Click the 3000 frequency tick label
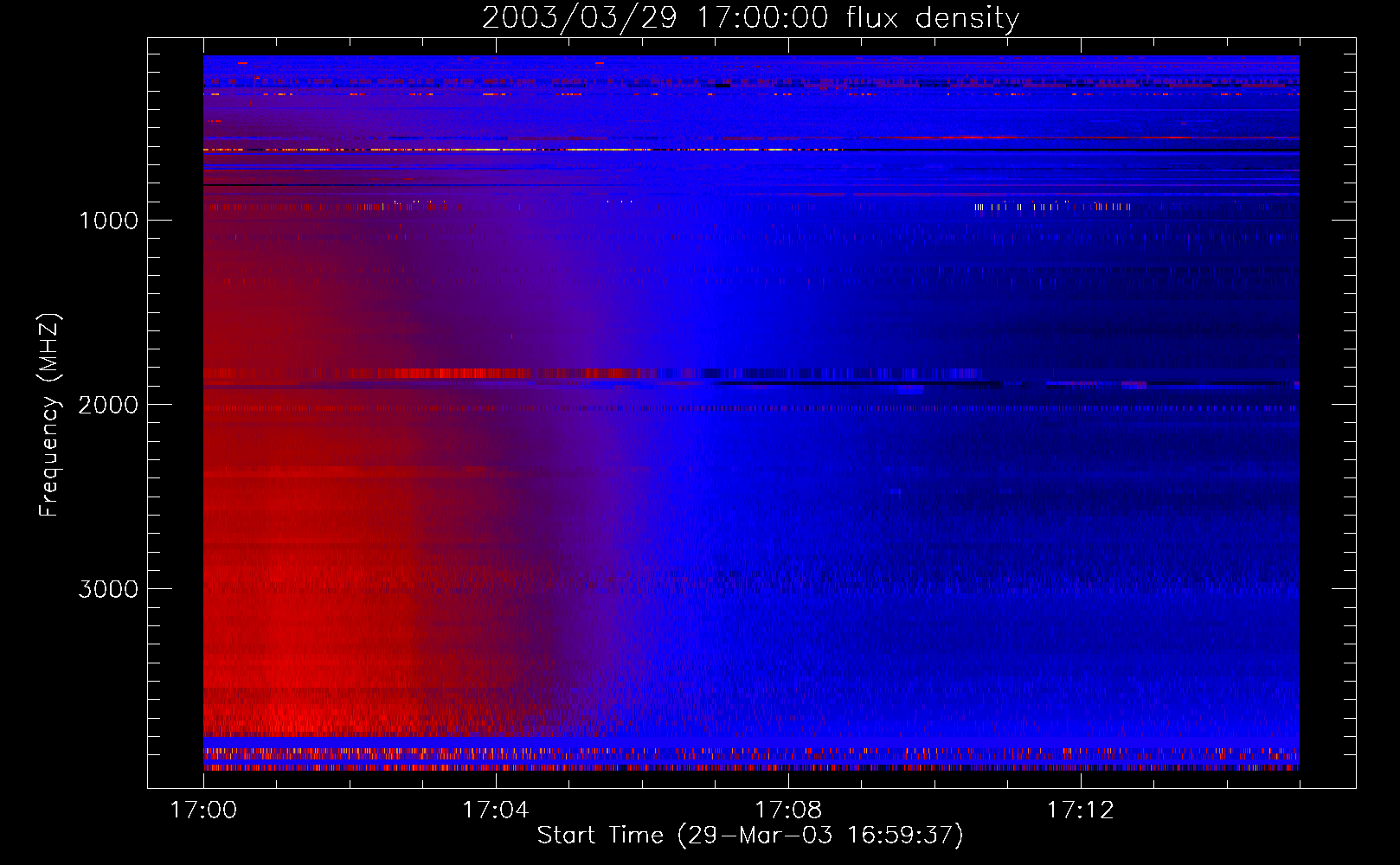The height and width of the screenshot is (865, 1400). pos(109,589)
